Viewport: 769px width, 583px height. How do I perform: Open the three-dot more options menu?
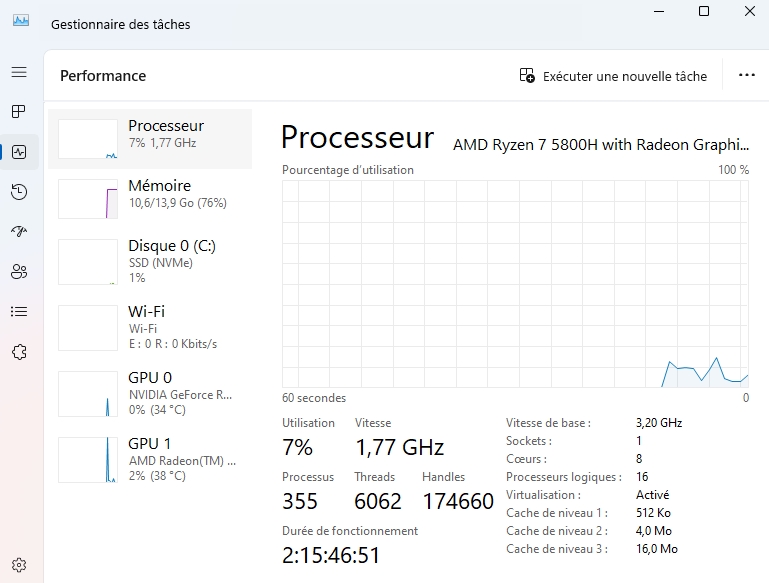746,76
